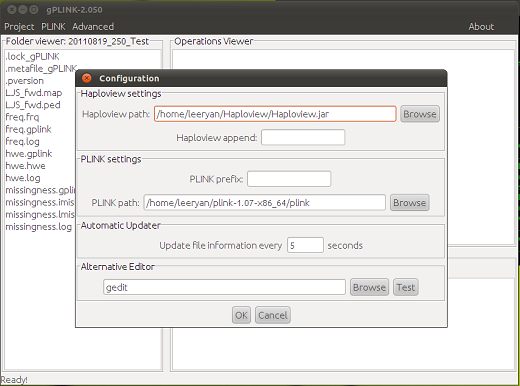Click the update interval seconds field
The height and width of the screenshot is (386, 520).
coord(305,245)
